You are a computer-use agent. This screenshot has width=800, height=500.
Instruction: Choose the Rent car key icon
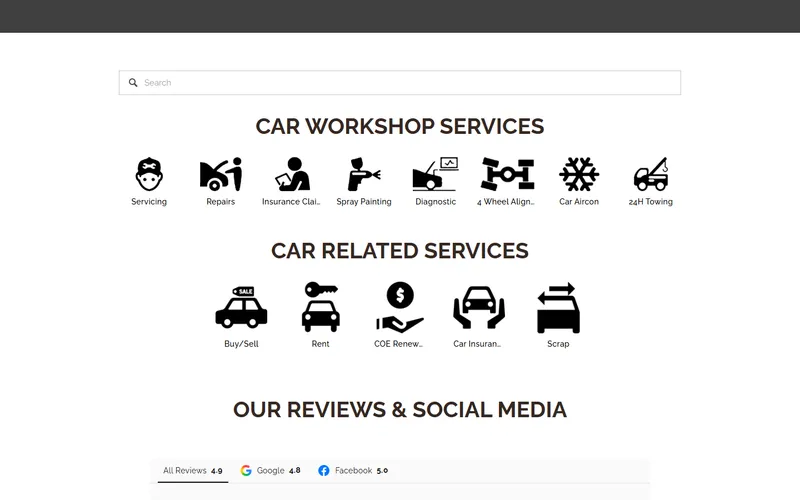click(x=320, y=307)
